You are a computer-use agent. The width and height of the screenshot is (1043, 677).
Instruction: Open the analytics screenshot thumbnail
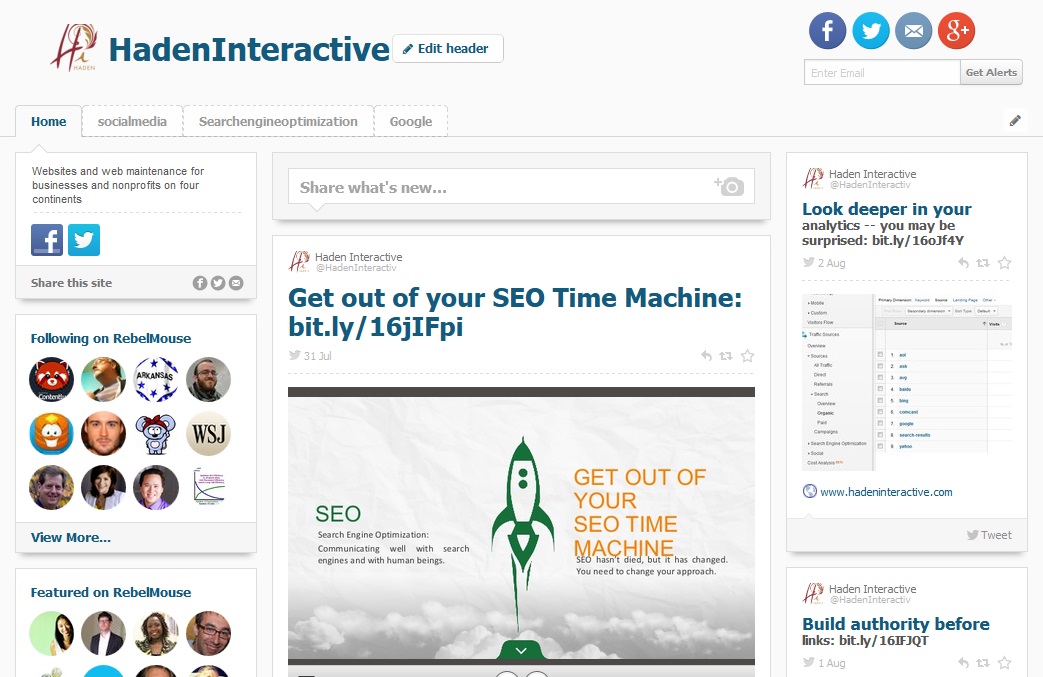(x=907, y=382)
